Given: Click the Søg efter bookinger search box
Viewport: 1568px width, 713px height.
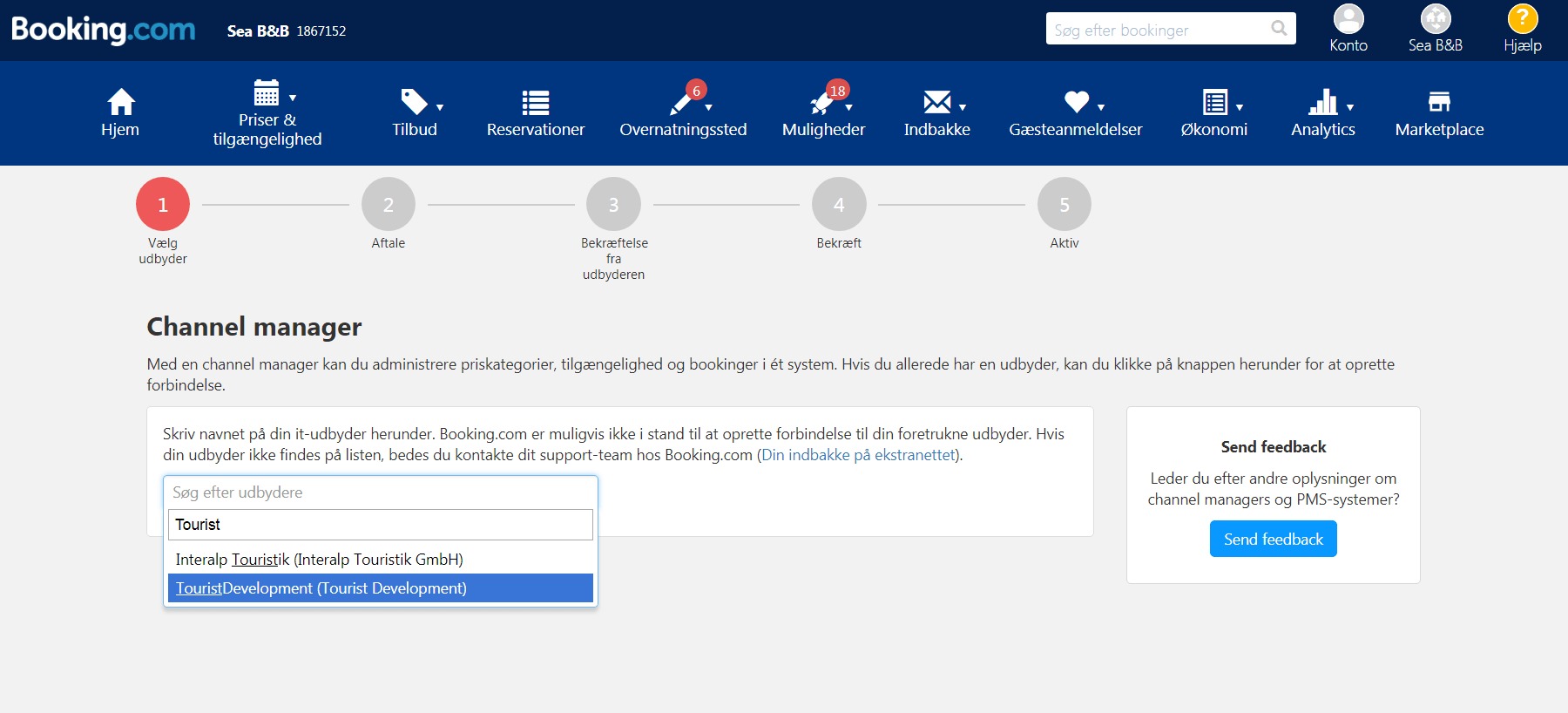Looking at the screenshot, I should point(1157,30).
